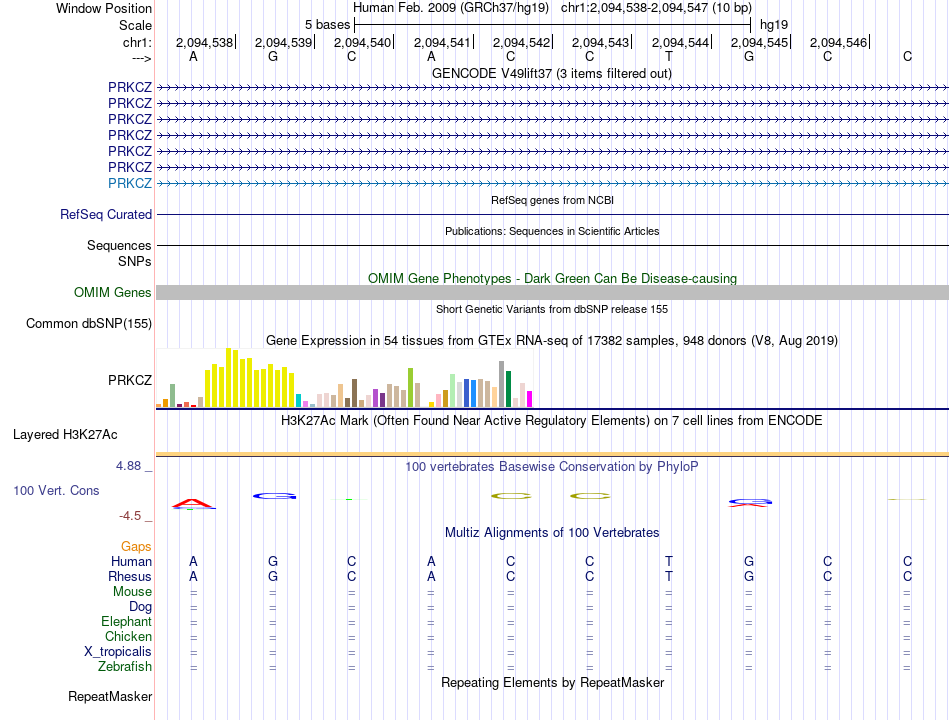Click the 100 Vert. Cons label

(x=56, y=491)
